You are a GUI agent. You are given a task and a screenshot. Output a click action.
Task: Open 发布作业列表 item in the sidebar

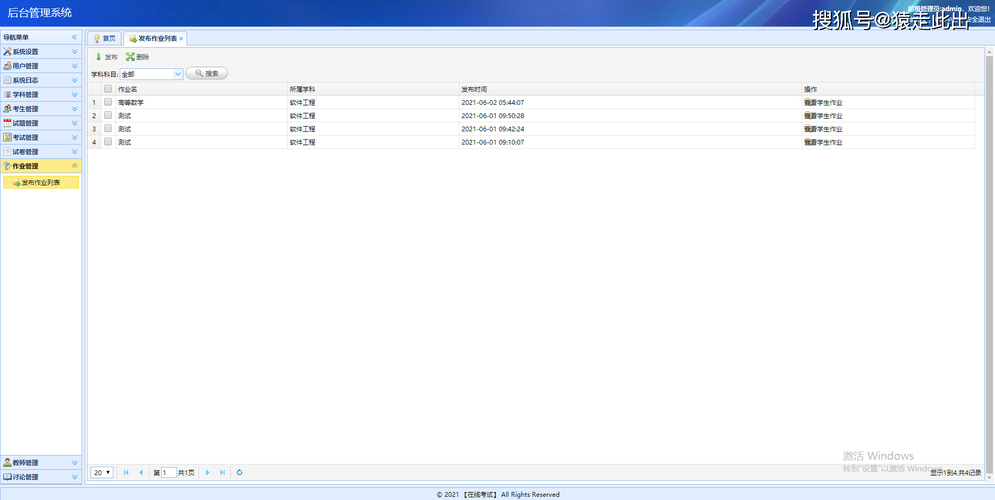[41, 183]
